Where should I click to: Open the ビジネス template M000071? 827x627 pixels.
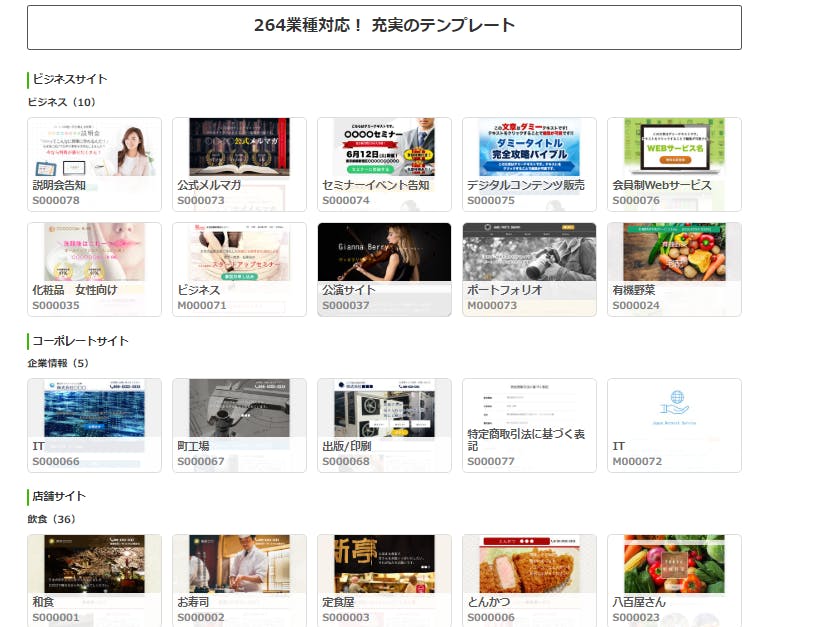239,269
